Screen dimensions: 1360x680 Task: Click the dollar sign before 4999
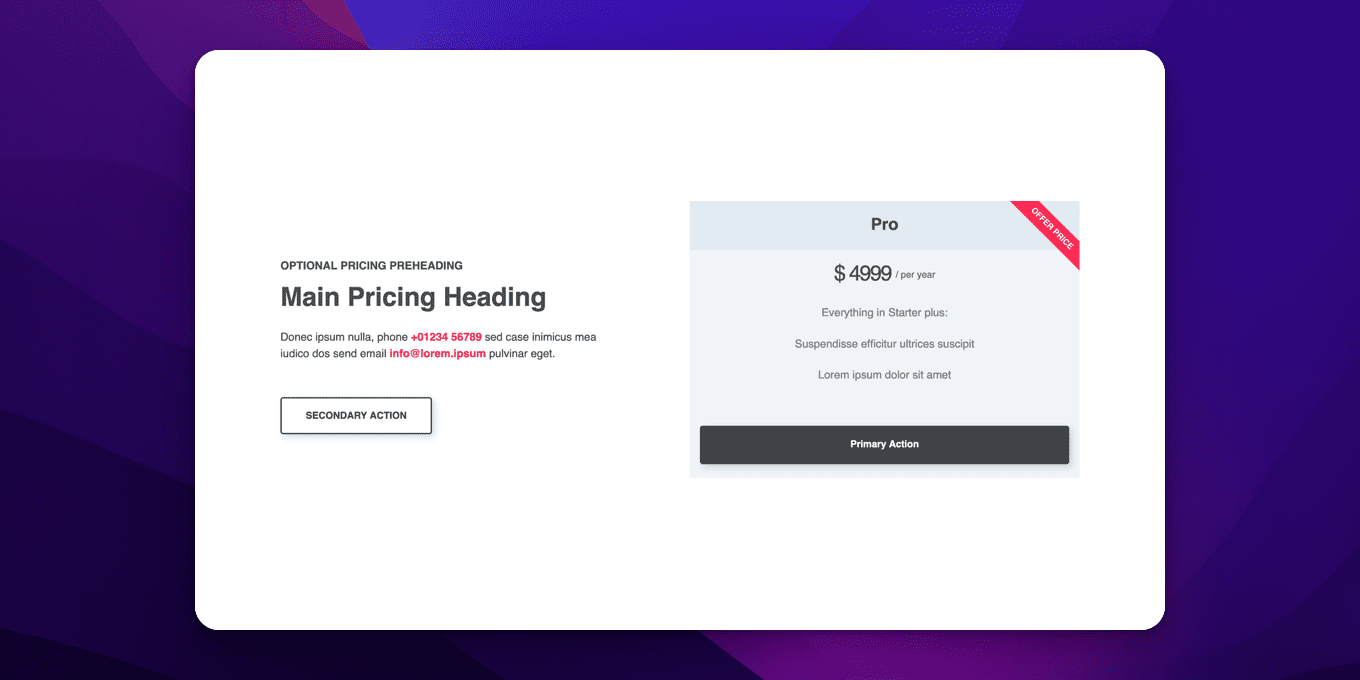click(x=840, y=273)
